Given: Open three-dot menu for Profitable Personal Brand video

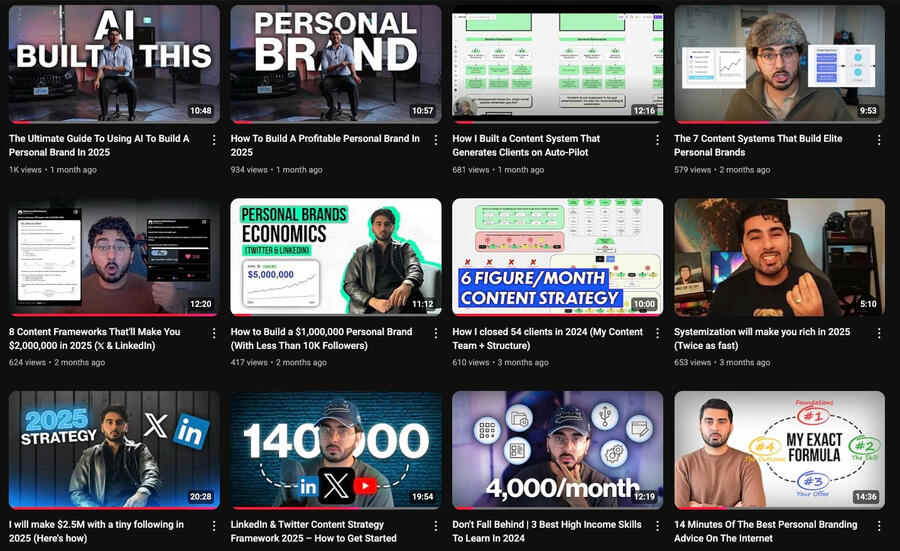Looking at the screenshot, I should pos(436,139).
